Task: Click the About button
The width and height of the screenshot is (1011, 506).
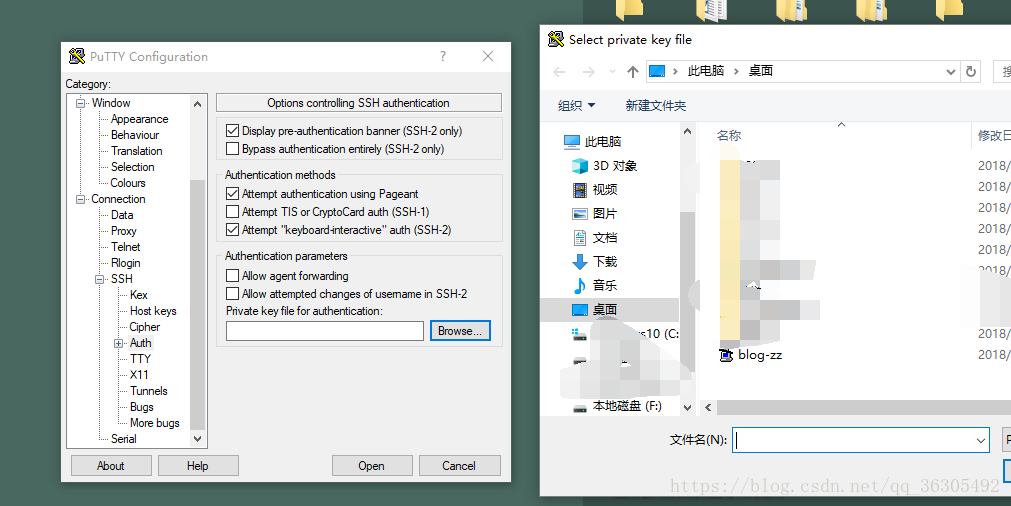Action: 111,465
